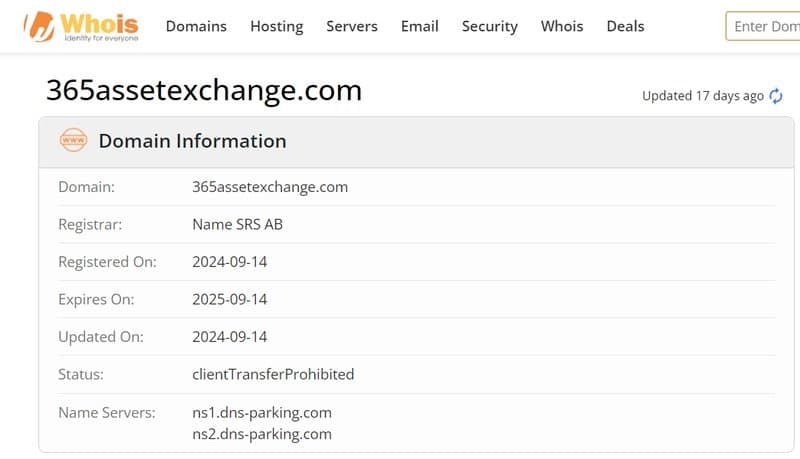Open the Hosting menu

[277, 26]
